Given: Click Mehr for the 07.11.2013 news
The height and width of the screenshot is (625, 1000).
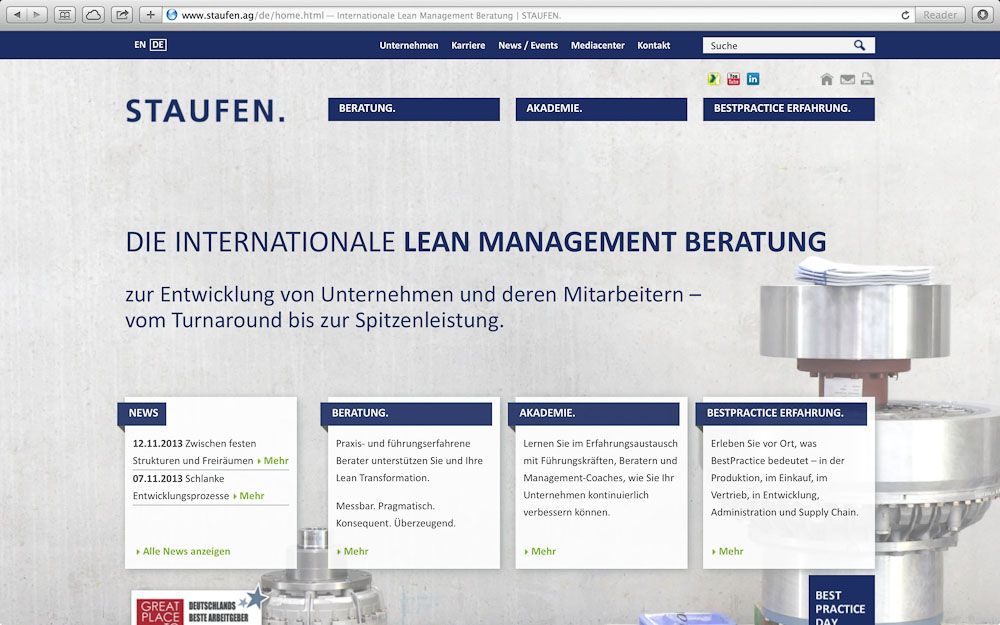Looking at the screenshot, I should point(249,496).
